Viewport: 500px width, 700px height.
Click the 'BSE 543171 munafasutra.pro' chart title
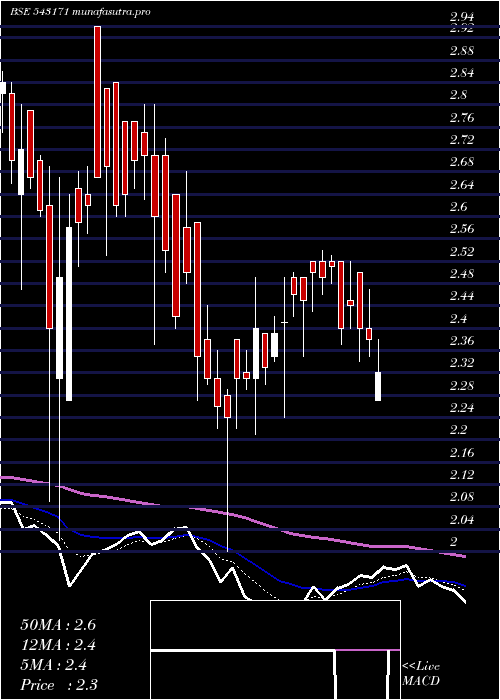[x=80, y=12]
